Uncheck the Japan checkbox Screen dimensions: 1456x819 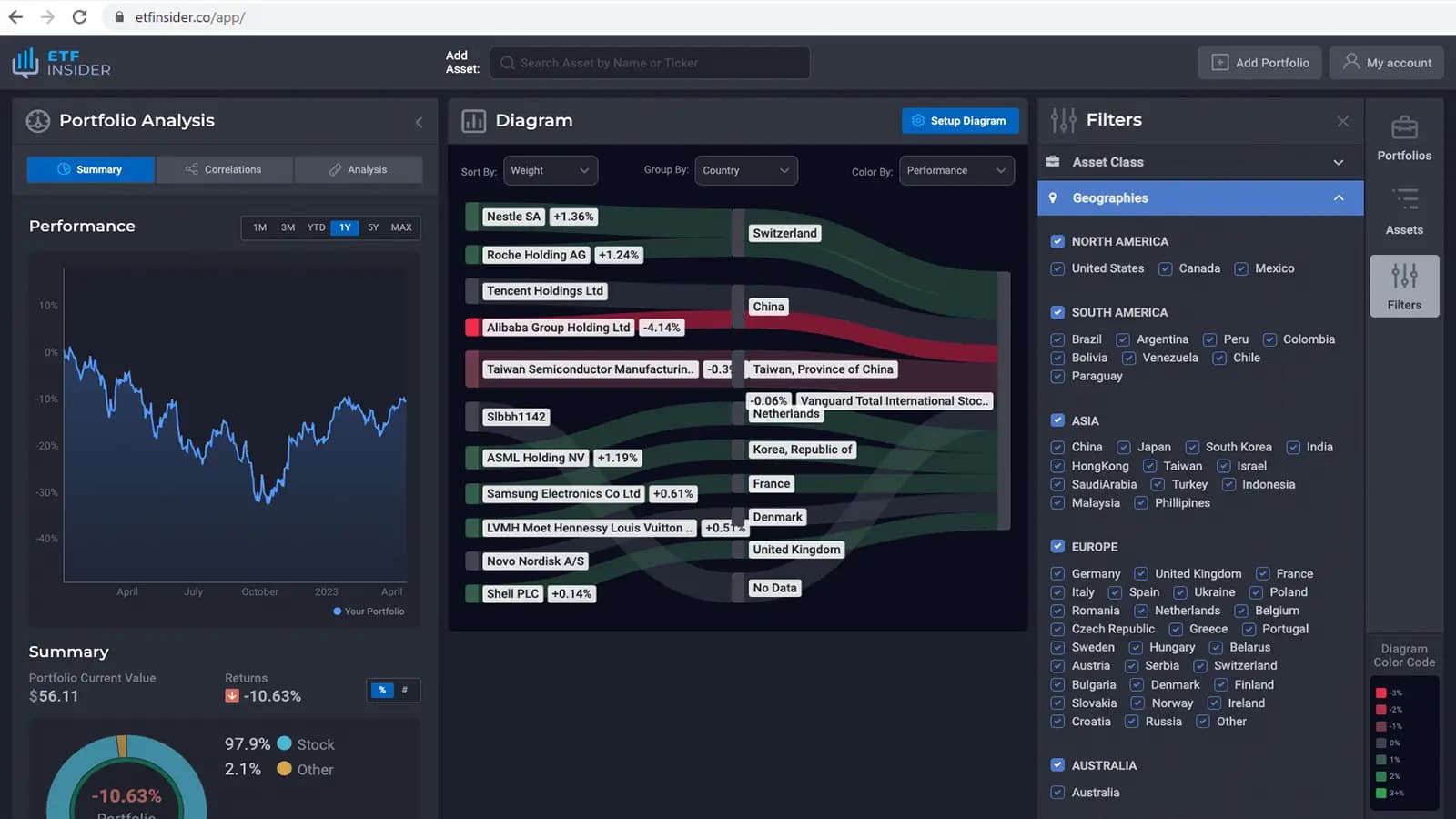[1124, 447]
